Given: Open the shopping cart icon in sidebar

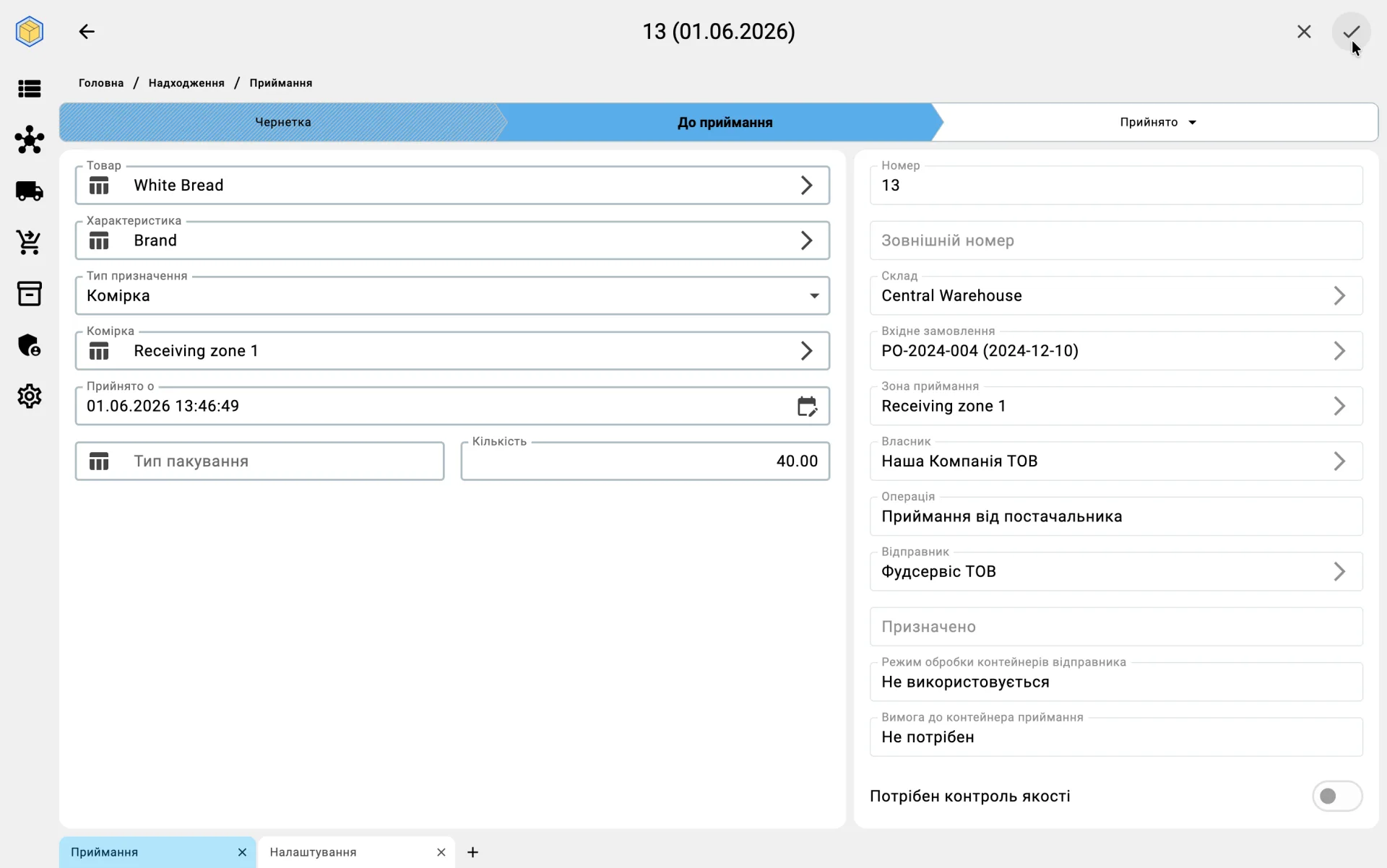Looking at the screenshot, I should point(30,243).
